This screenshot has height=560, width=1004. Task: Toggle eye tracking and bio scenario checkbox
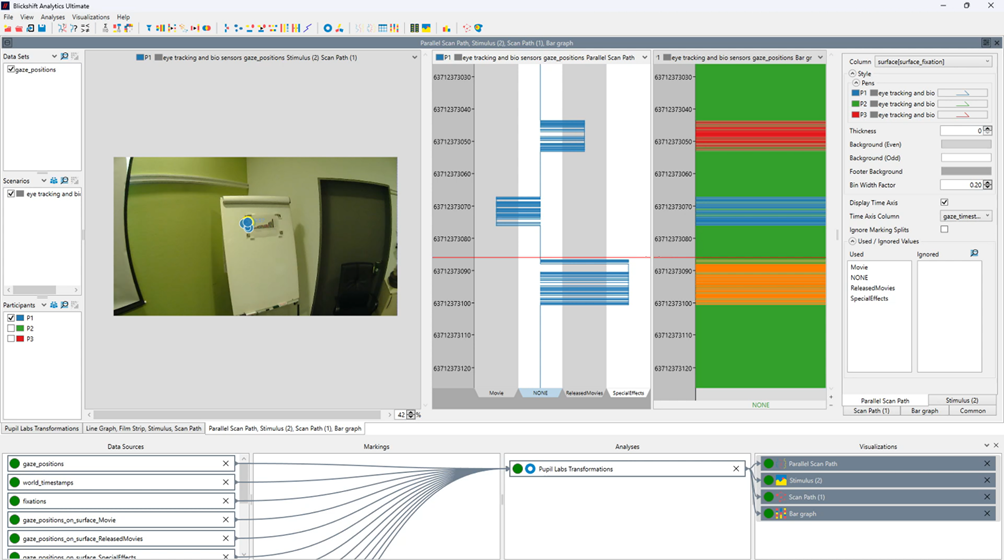pyautogui.click(x=11, y=193)
